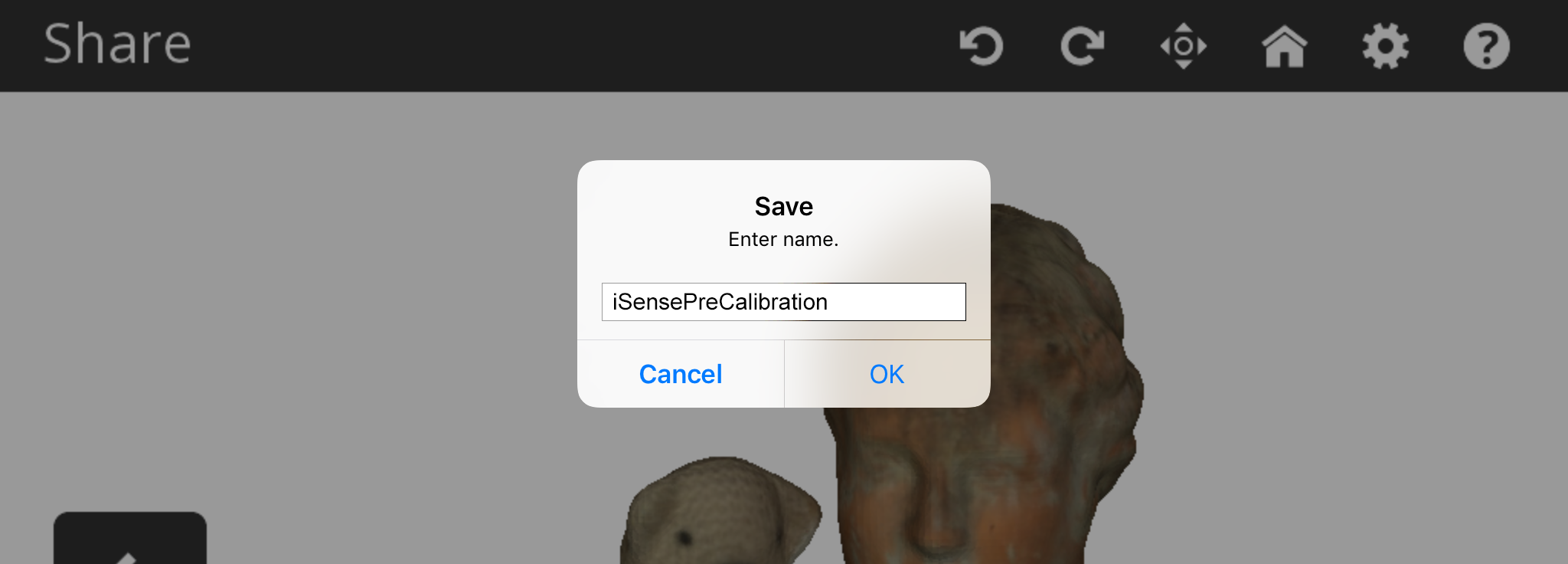Click the dark toolbar background strip
This screenshot has width=1568, height=564.
536,44
